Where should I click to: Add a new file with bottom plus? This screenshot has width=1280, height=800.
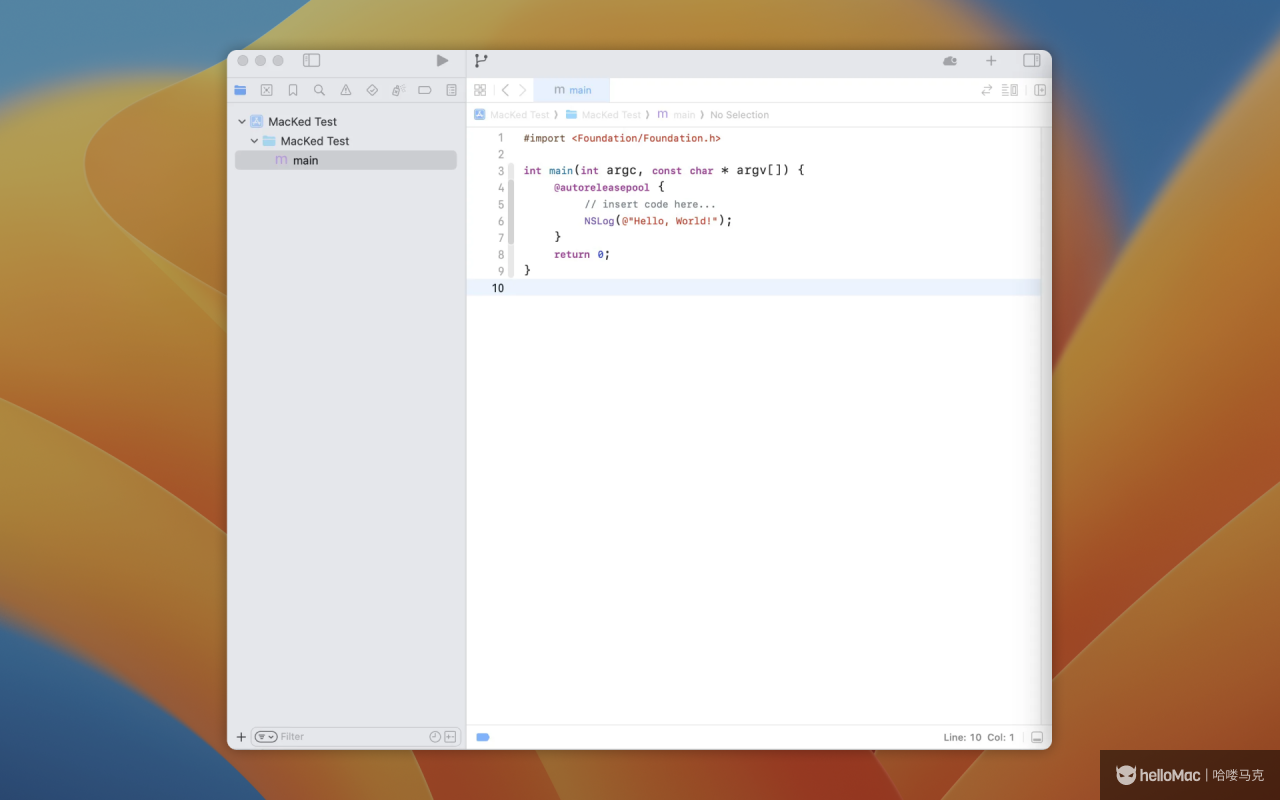coord(241,737)
